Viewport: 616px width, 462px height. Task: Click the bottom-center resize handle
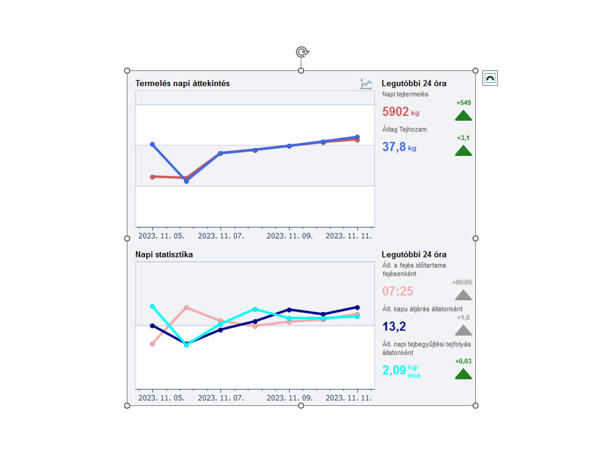point(301,405)
